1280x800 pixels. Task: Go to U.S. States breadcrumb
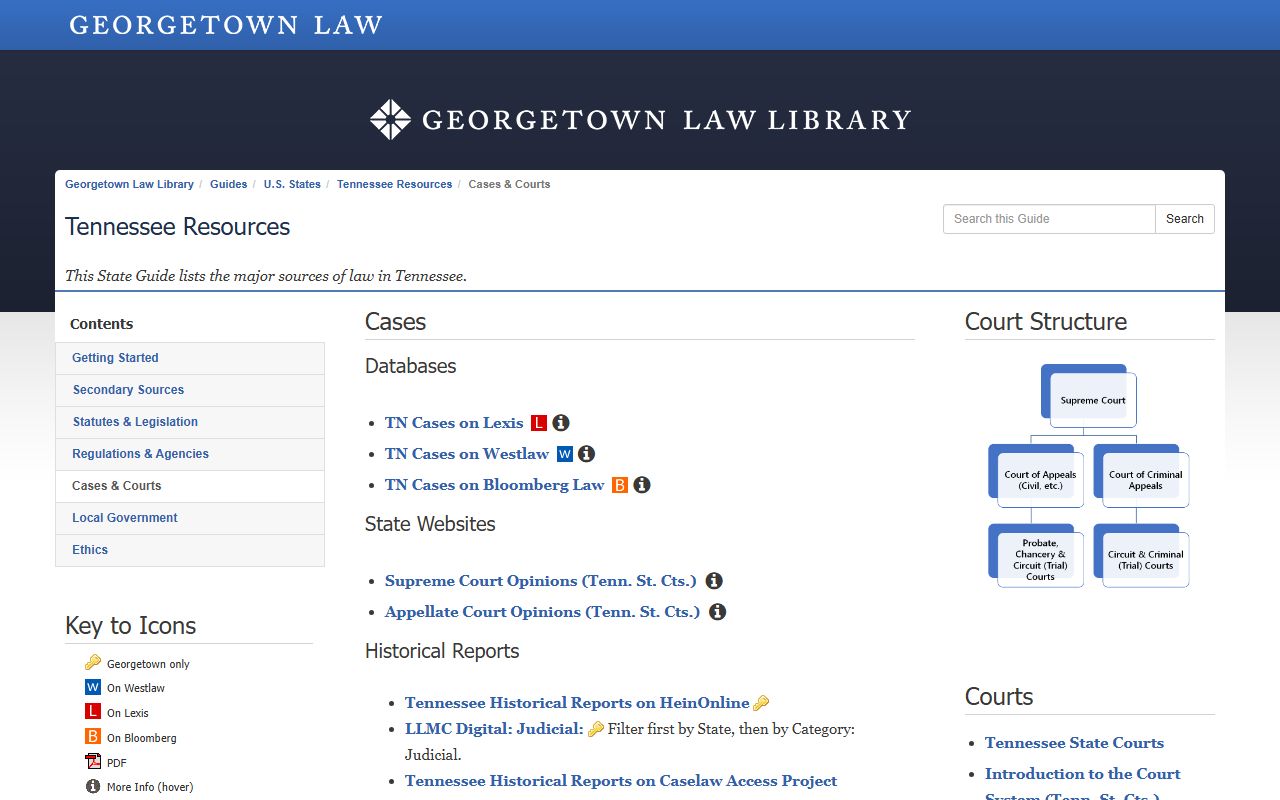tap(292, 184)
